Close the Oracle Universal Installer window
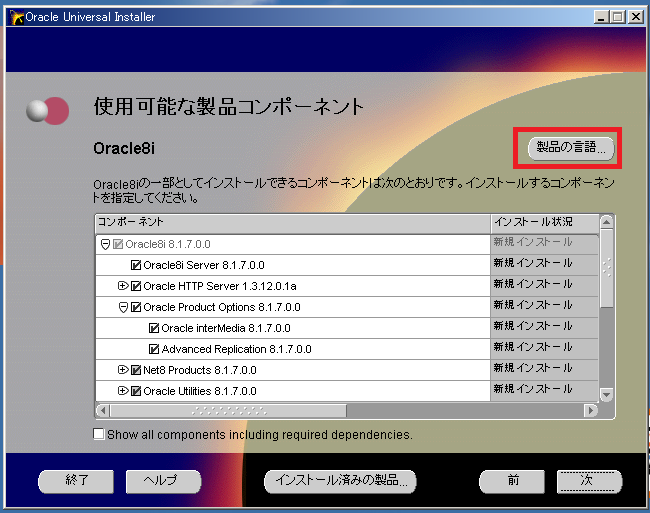This screenshot has width=650, height=513. click(635, 17)
